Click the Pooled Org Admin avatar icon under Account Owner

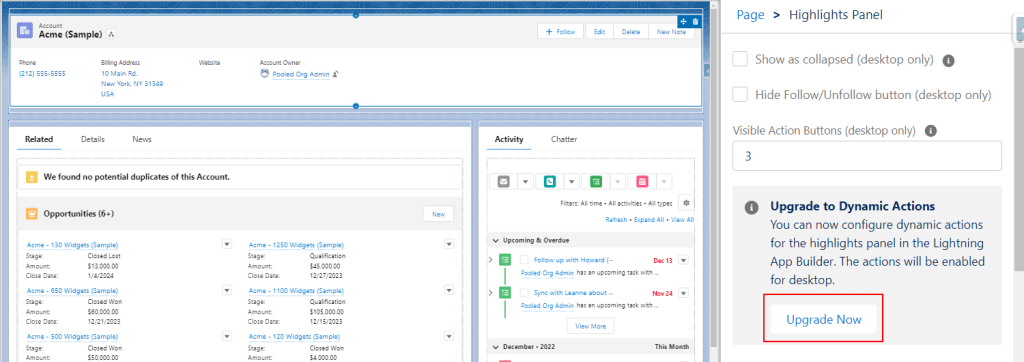pos(264,74)
